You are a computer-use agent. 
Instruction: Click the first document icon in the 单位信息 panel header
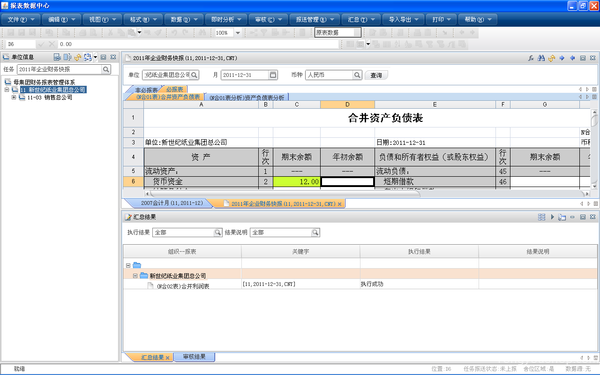pyautogui.click(x=57, y=57)
